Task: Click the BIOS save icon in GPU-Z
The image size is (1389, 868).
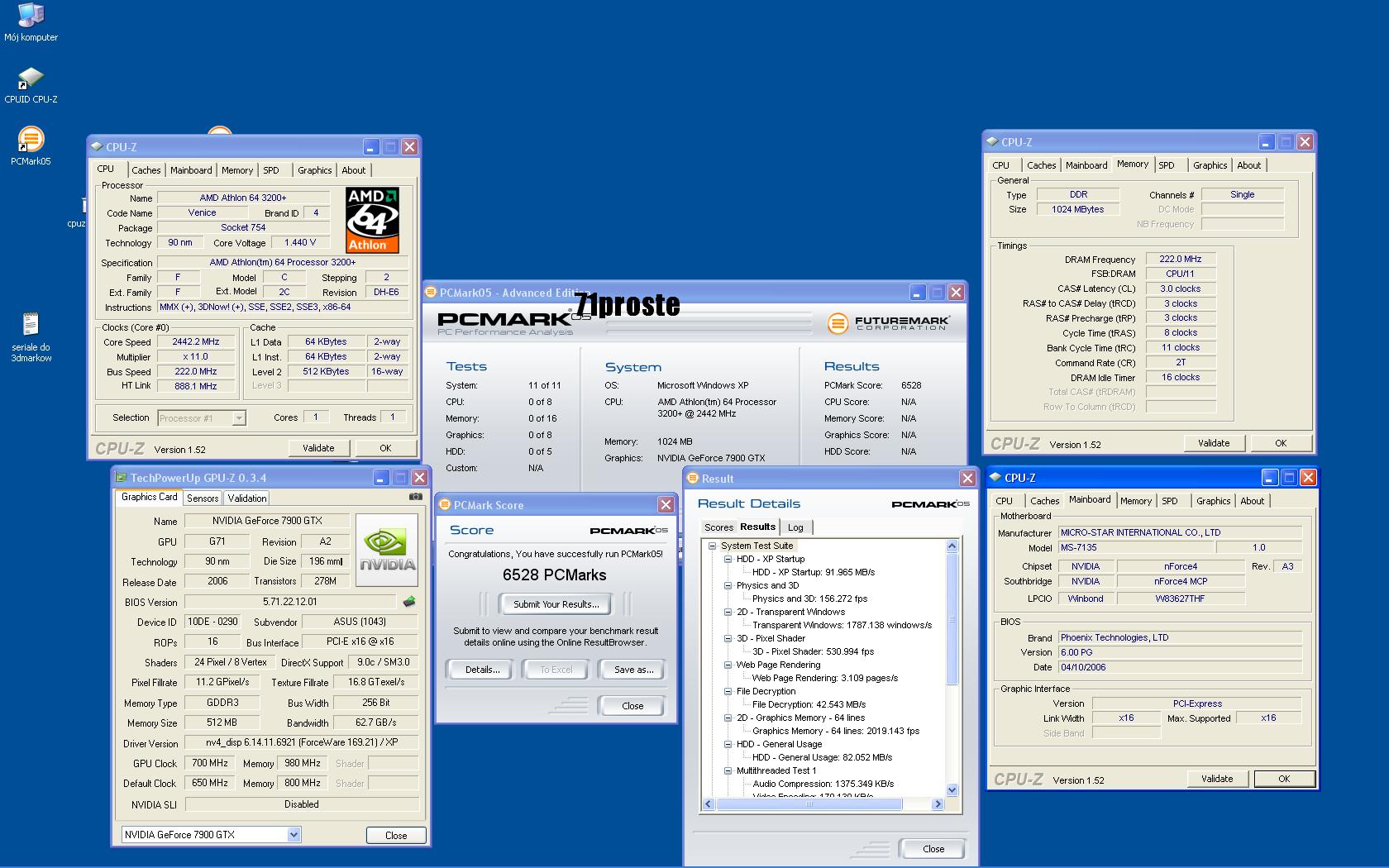Action: tap(408, 602)
